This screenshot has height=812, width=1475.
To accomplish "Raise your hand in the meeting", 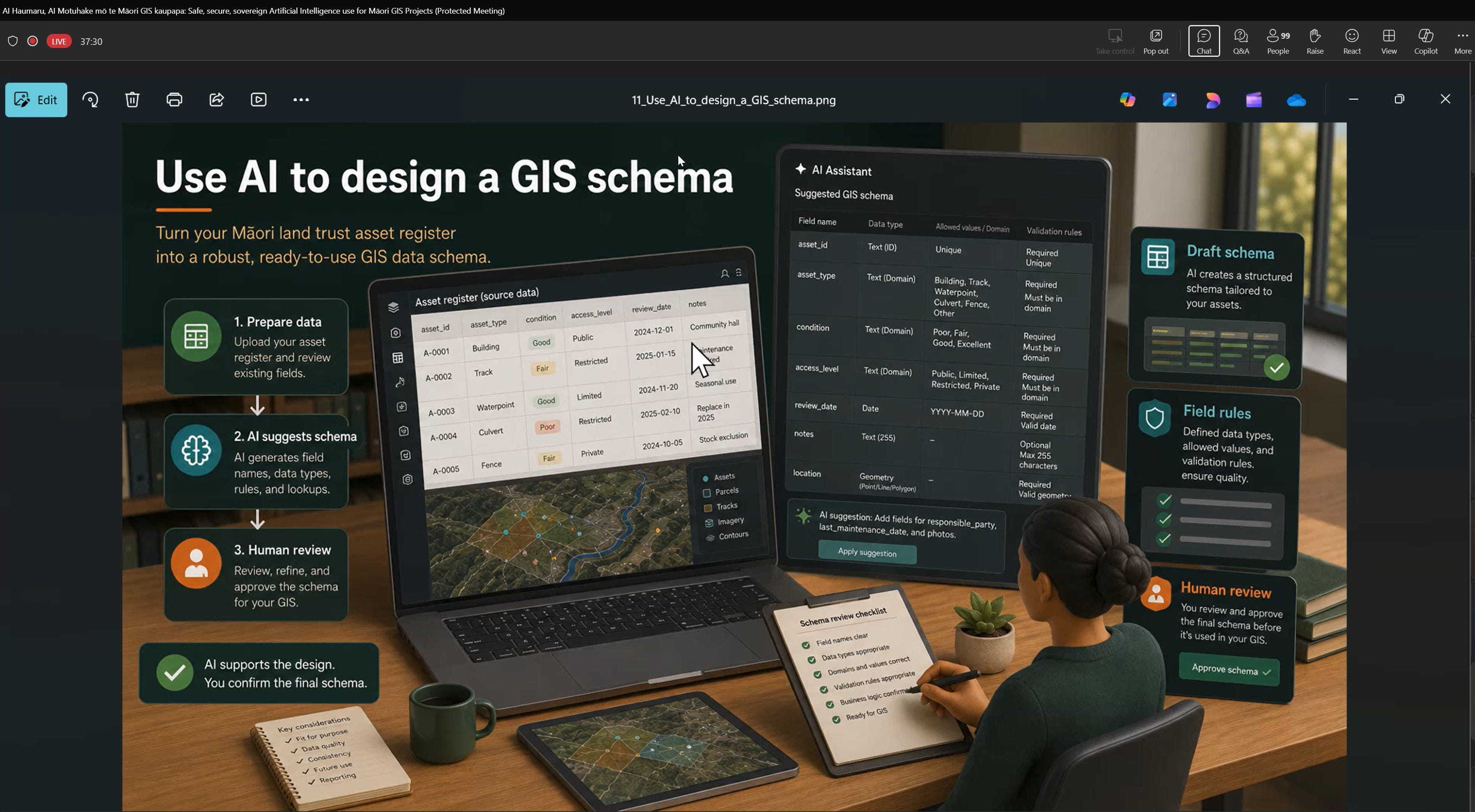I will 1315,41.
